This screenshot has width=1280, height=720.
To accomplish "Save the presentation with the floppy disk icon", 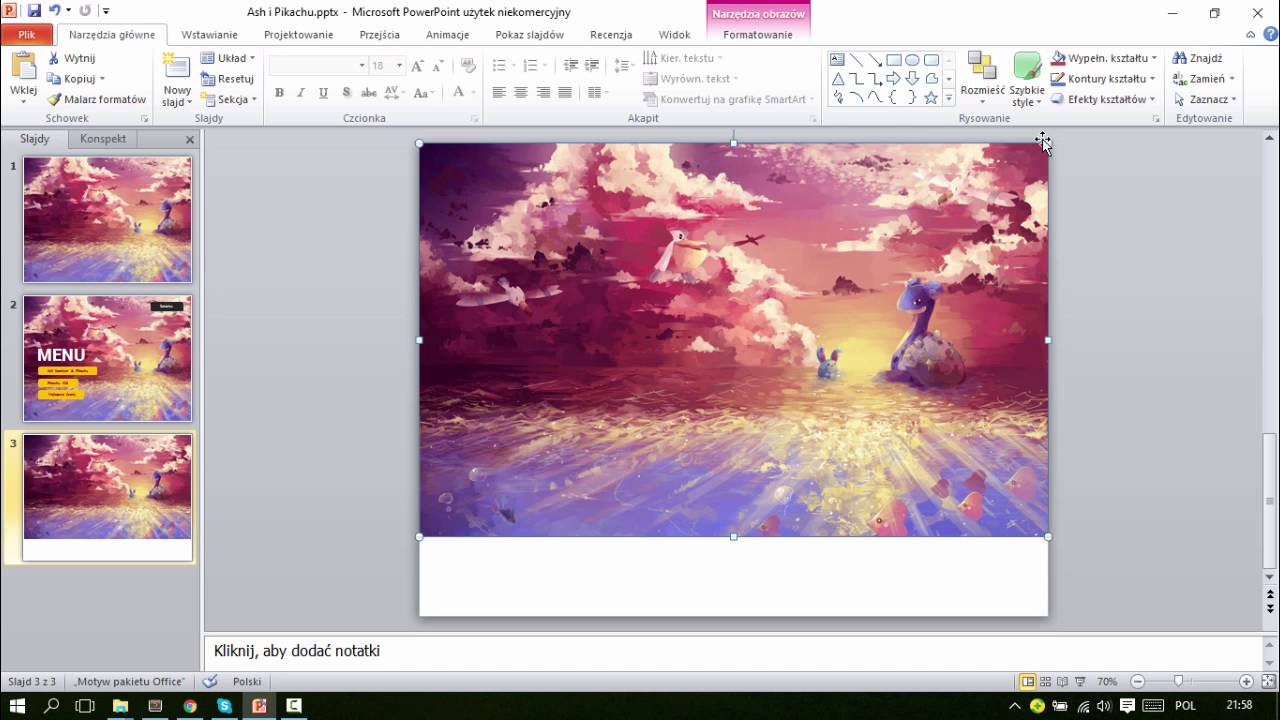I will point(34,11).
